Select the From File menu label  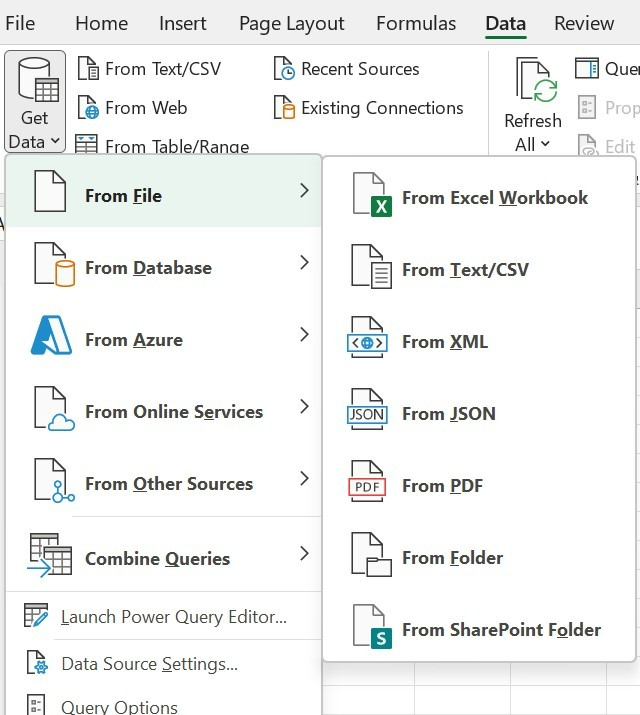tap(124, 196)
